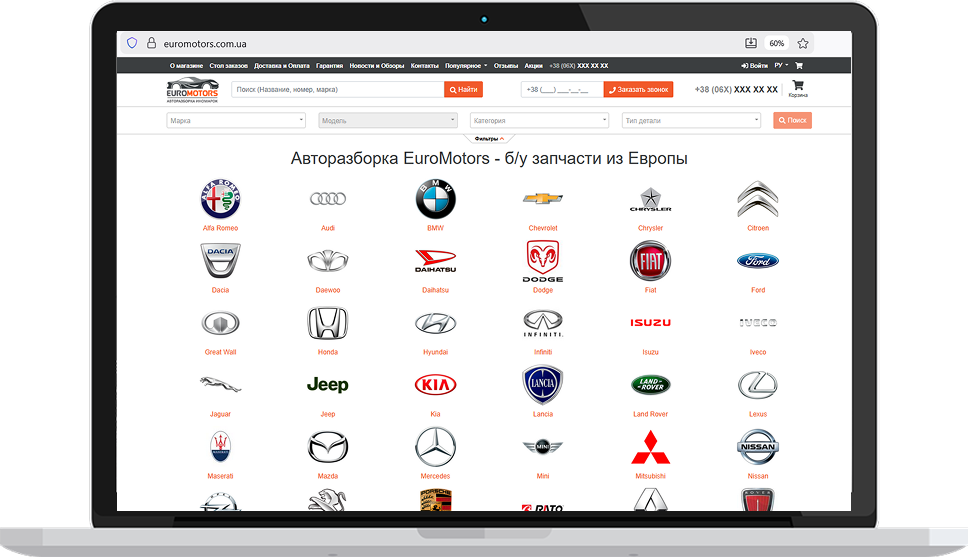Click the Infiniti logo
The width and height of the screenshot is (968, 557).
(x=543, y=324)
